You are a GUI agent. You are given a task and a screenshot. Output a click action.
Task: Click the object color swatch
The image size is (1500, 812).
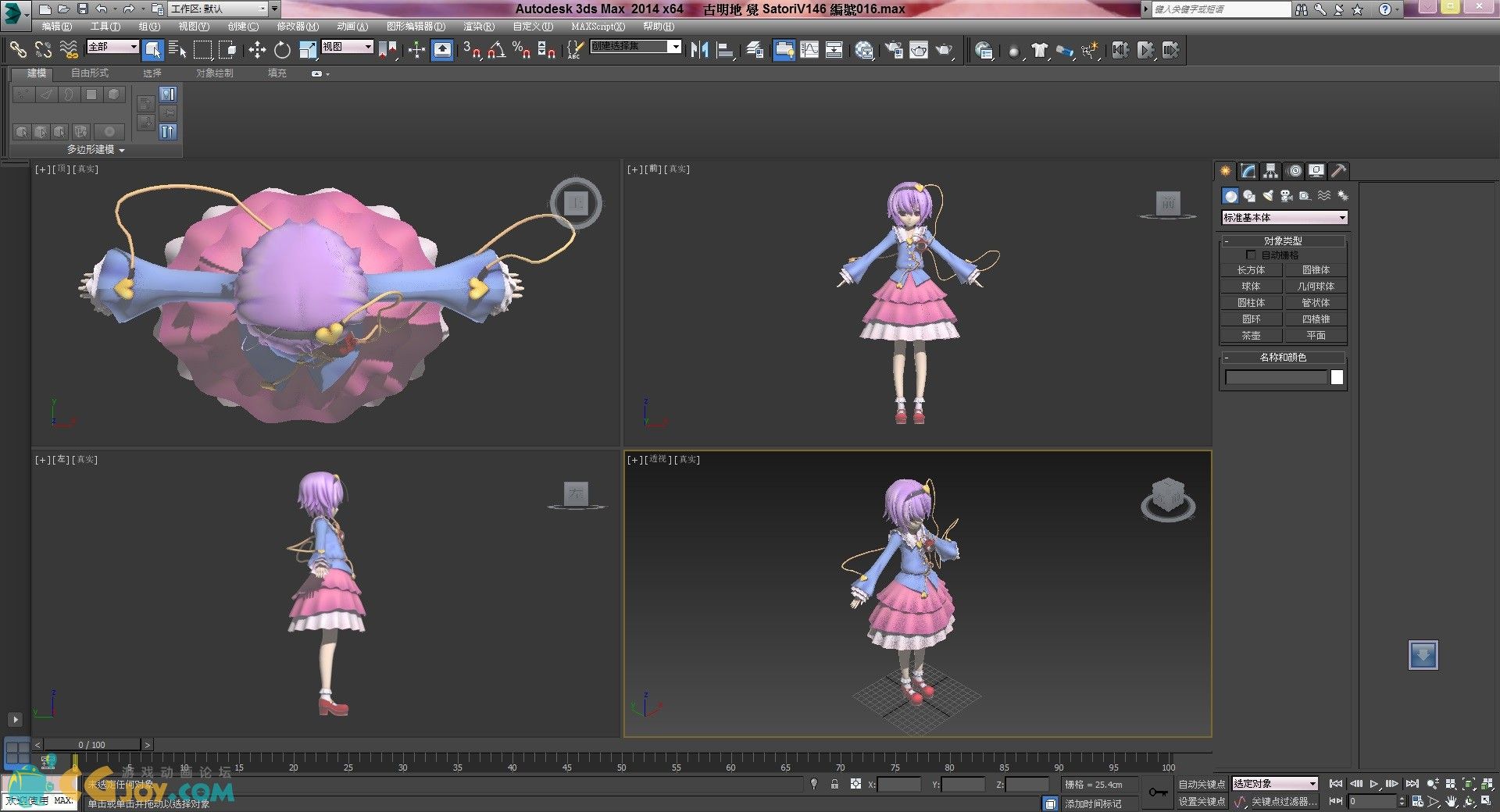point(1337,378)
